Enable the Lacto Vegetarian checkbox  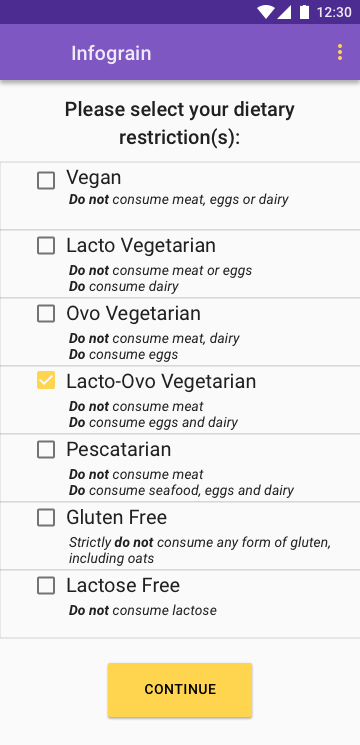pos(46,246)
